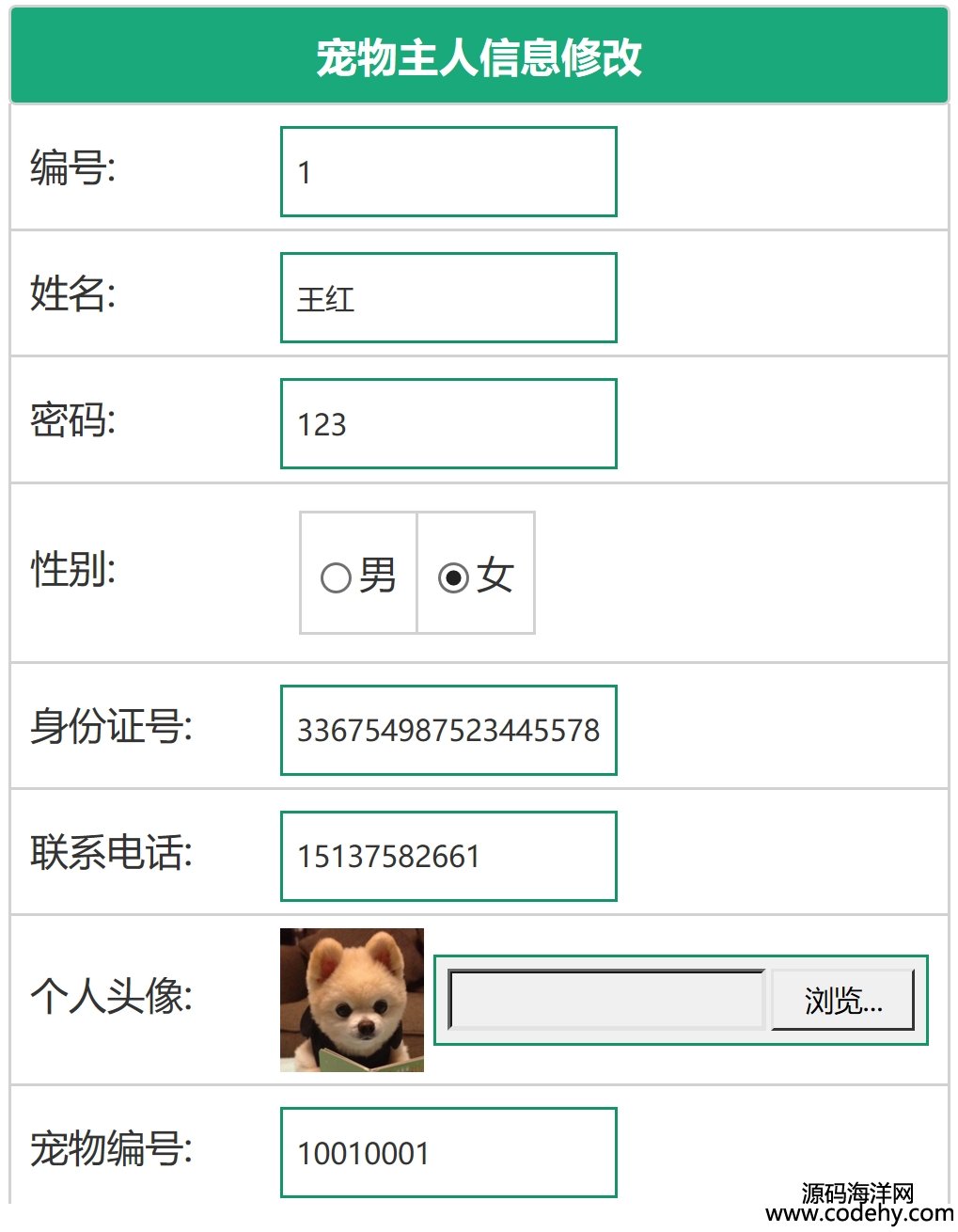Click the 姓名 label text

[x=73, y=294]
